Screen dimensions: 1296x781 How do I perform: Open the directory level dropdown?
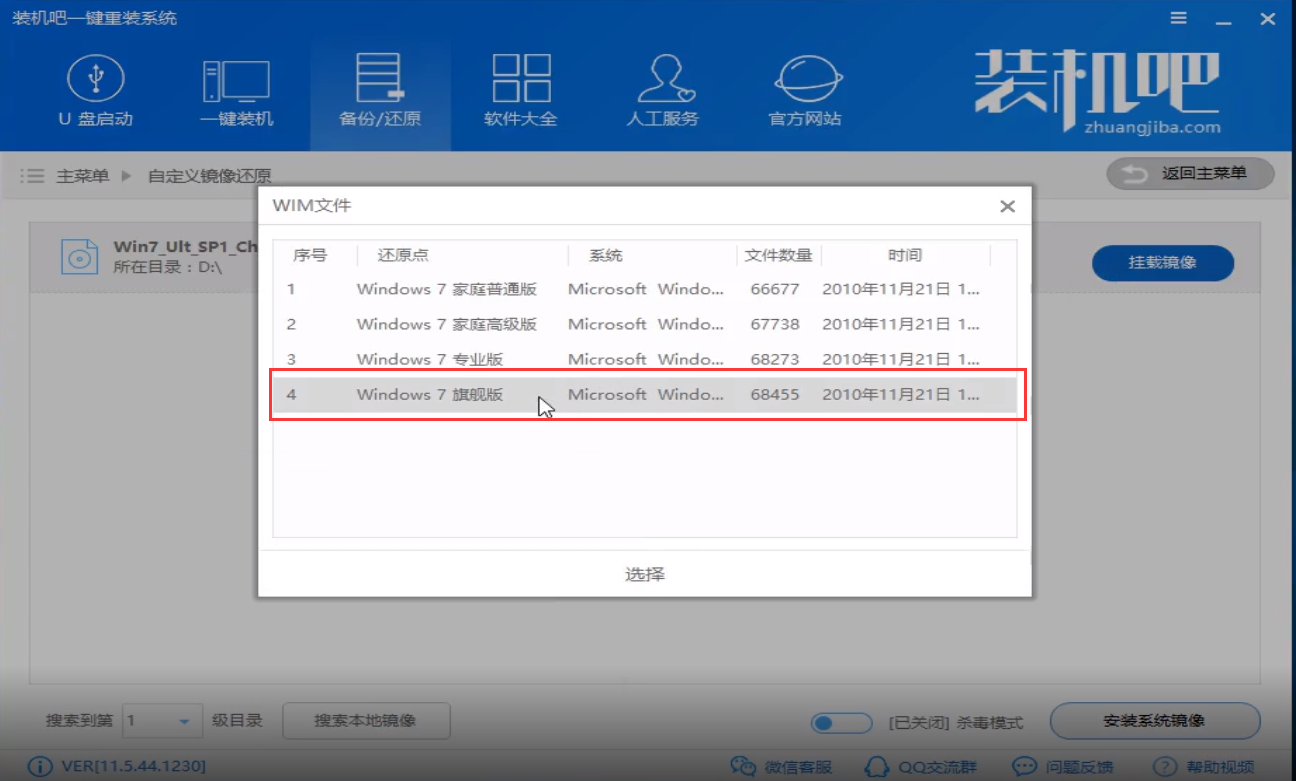pos(162,721)
